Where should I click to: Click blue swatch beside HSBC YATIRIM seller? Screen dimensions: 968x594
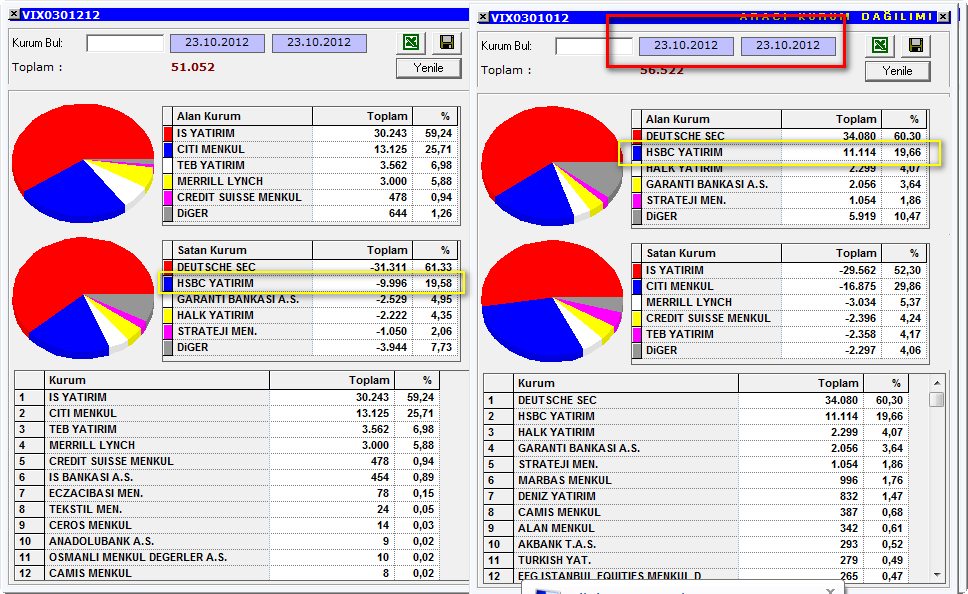[x=167, y=283]
